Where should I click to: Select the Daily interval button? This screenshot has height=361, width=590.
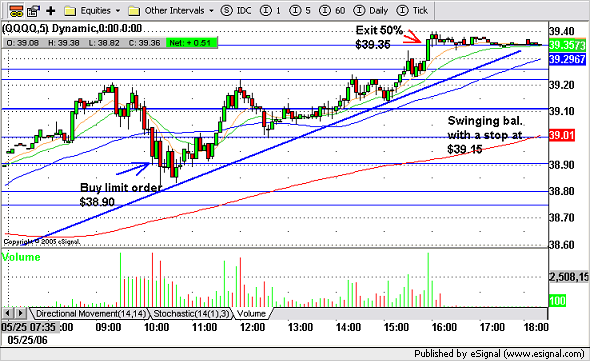tap(371, 11)
